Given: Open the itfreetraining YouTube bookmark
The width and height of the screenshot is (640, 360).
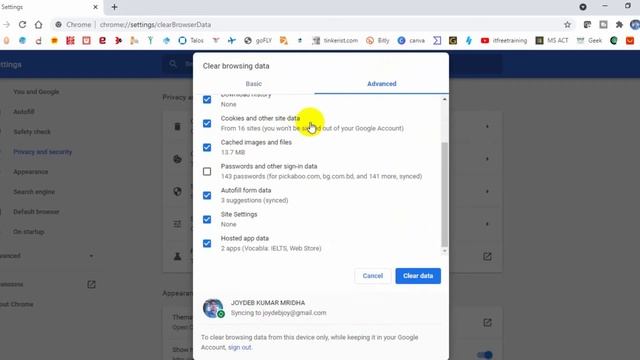Looking at the screenshot, I should 504,40.
